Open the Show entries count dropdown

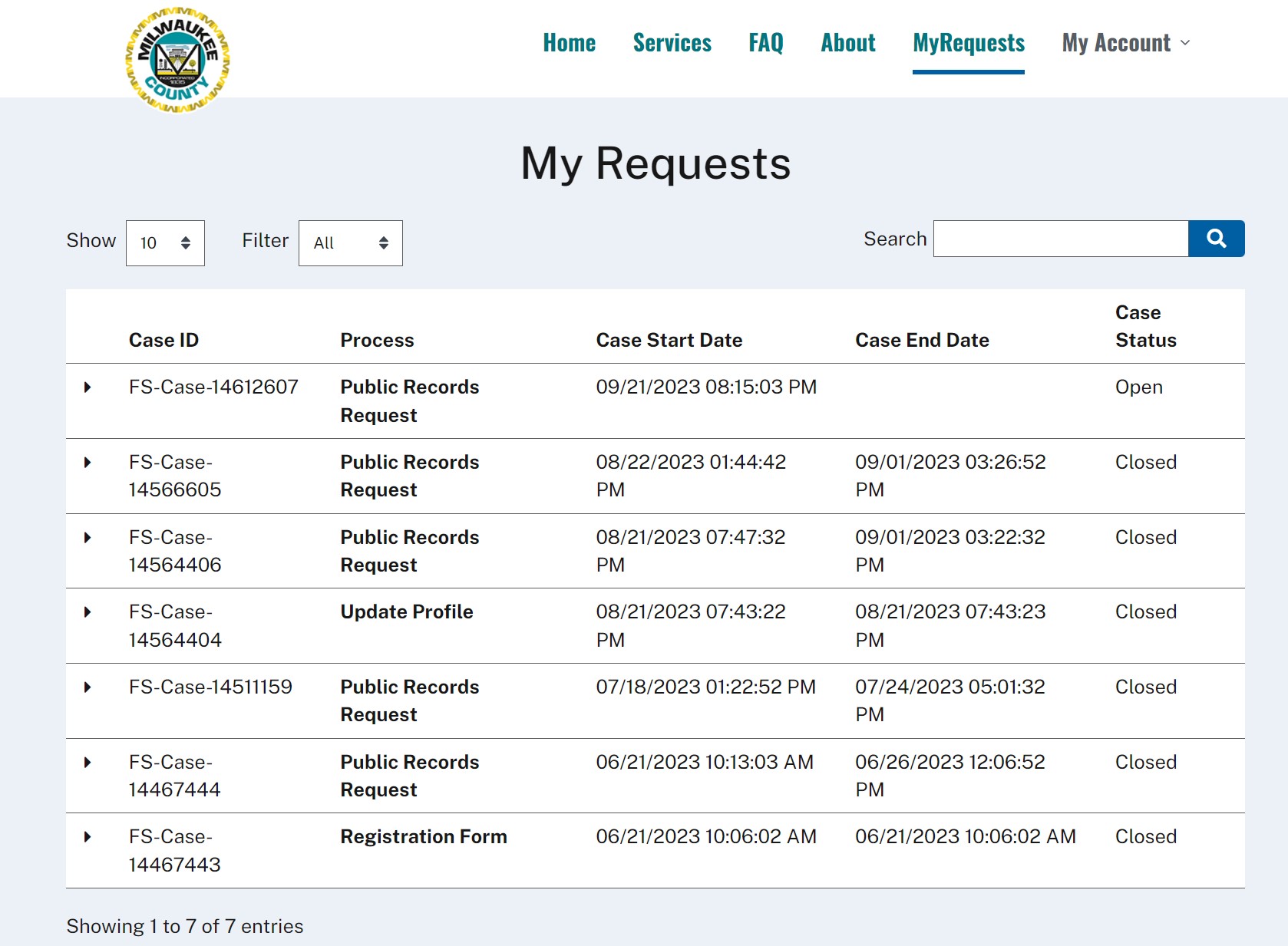point(165,243)
